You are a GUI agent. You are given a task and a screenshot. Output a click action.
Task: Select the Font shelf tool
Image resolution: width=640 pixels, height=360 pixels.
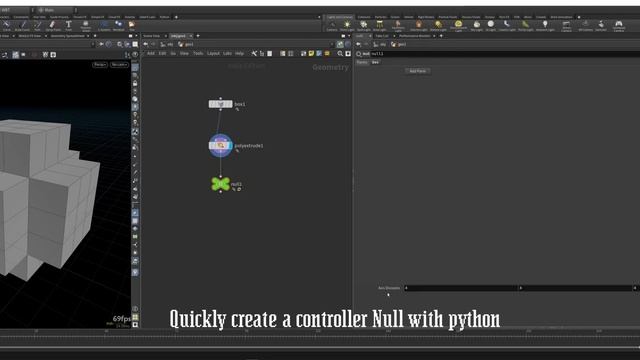(69, 26)
